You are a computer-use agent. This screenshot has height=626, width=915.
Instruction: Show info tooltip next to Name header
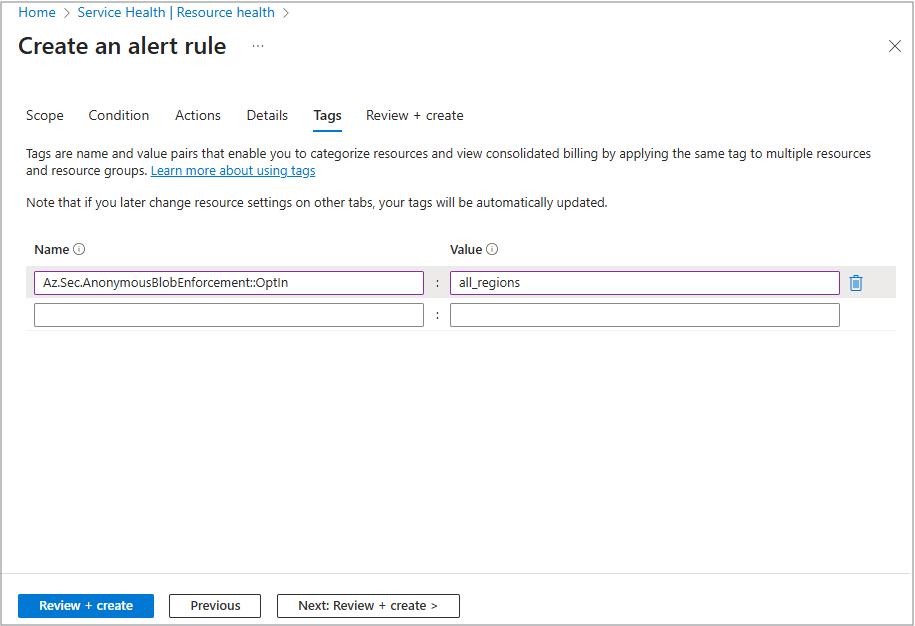[x=79, y=249]
